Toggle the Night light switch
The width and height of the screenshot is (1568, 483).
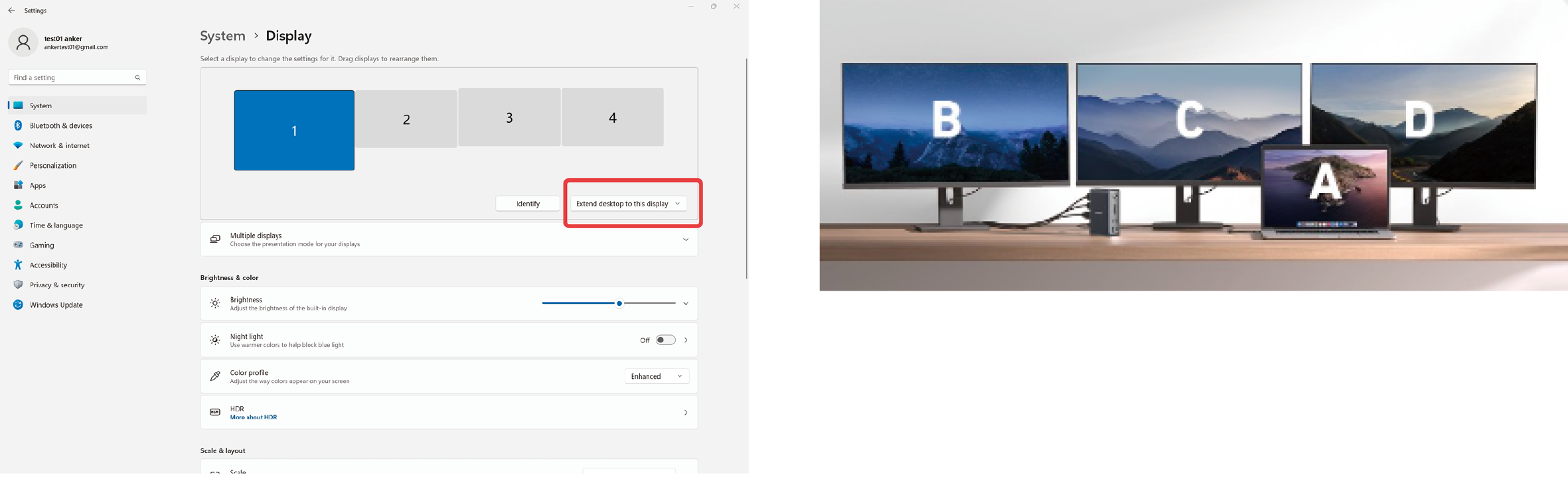pyautogui.click(x=665, y=340)
